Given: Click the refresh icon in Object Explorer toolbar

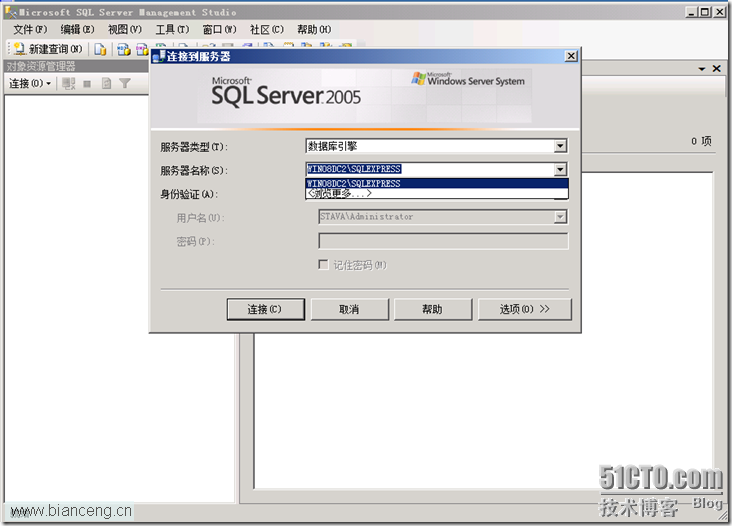Looking at the screenshot, I should (x=106, y=84).
